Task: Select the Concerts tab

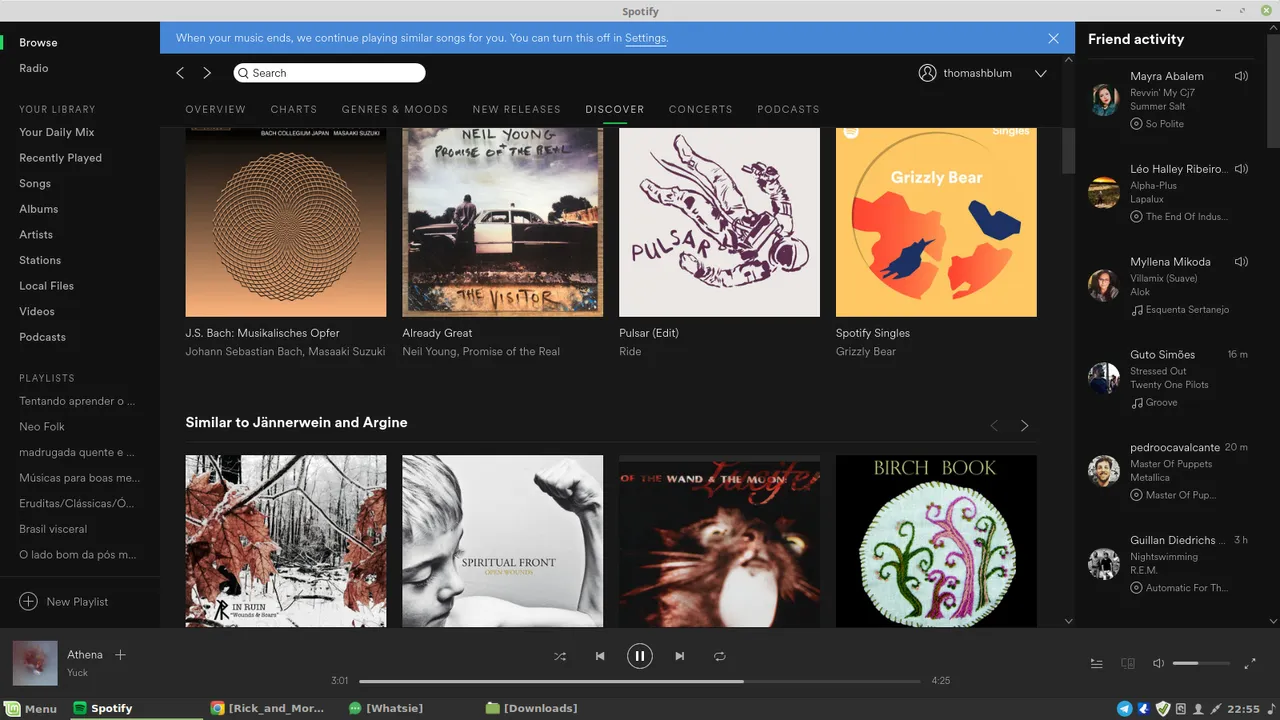Action: click(701, 109)
